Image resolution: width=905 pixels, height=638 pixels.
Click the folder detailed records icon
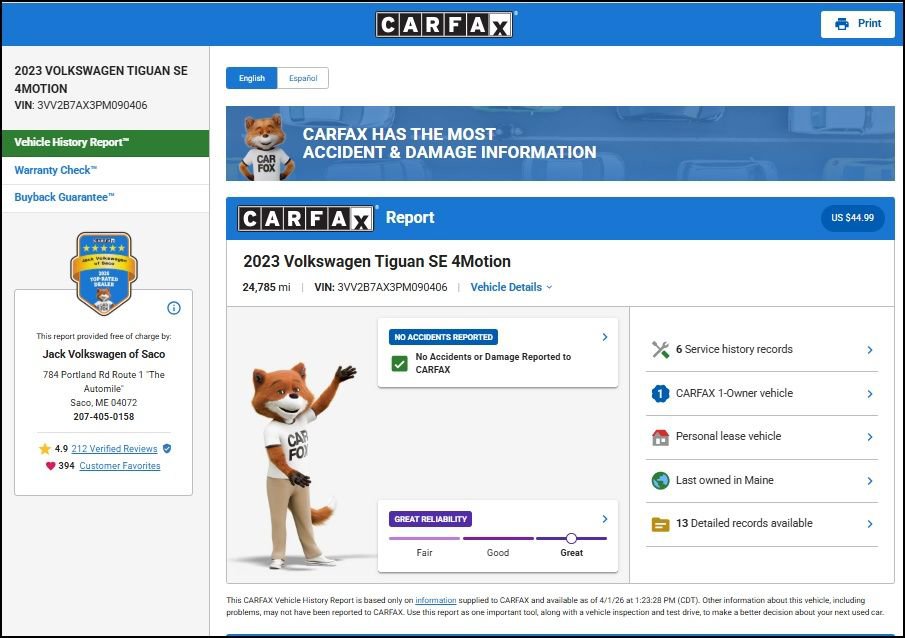point(660,524)
